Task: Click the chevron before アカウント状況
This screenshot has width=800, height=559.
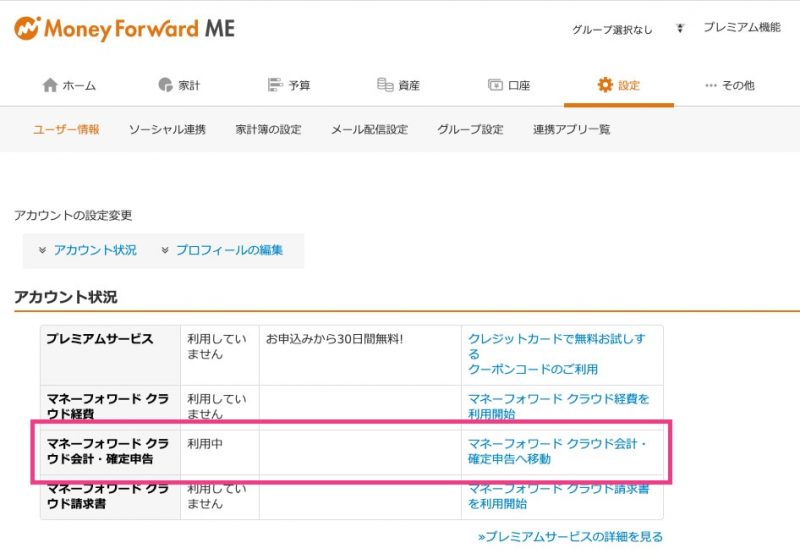Action: (x=42, y=250)
